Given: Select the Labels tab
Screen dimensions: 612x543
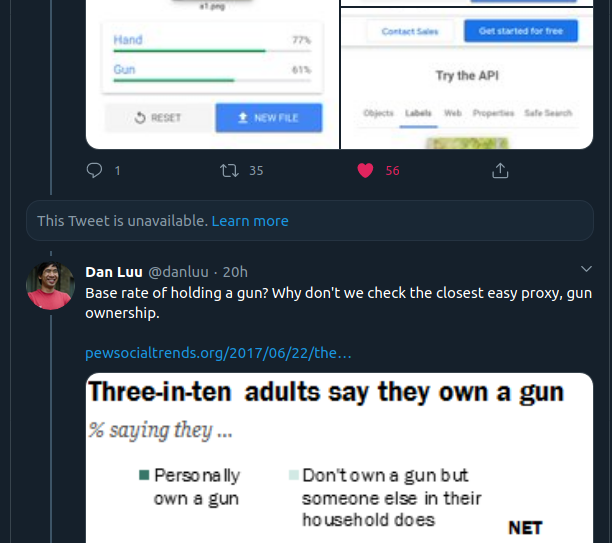Looking at the screenshot, I should (418, 113).
